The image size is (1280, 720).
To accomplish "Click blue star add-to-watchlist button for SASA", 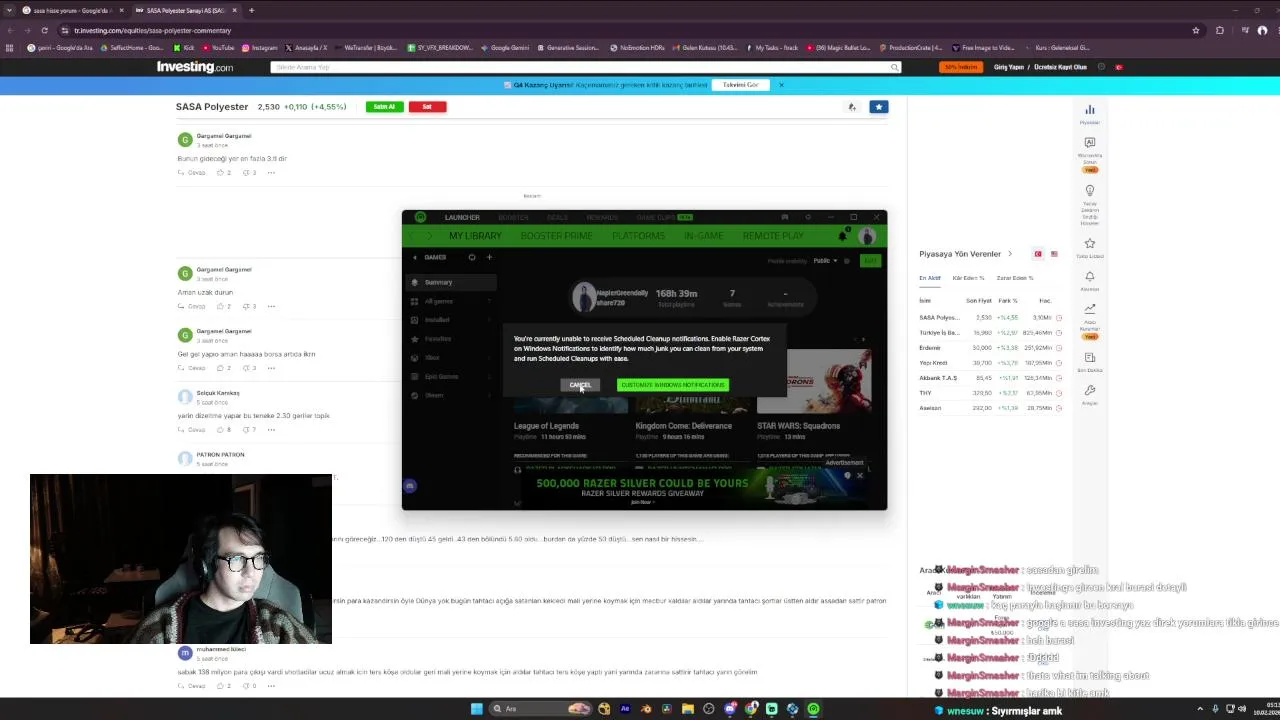I will 878,107.
